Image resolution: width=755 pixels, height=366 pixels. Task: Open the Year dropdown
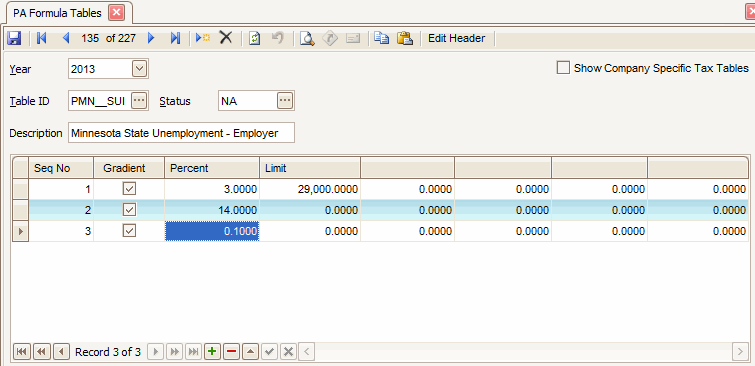[139, 69]
